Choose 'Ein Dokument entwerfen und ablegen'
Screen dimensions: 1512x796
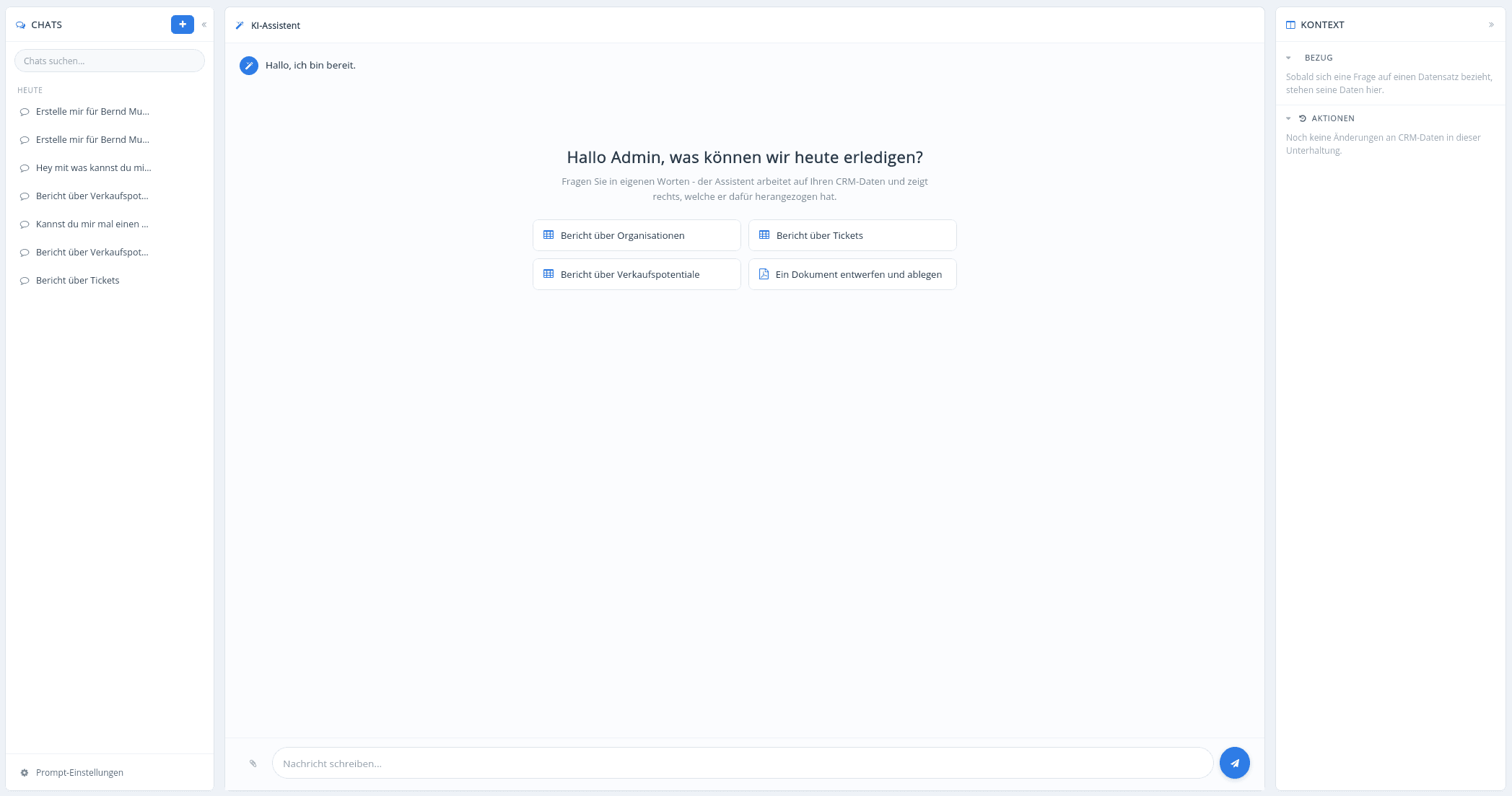click(852, 274)
